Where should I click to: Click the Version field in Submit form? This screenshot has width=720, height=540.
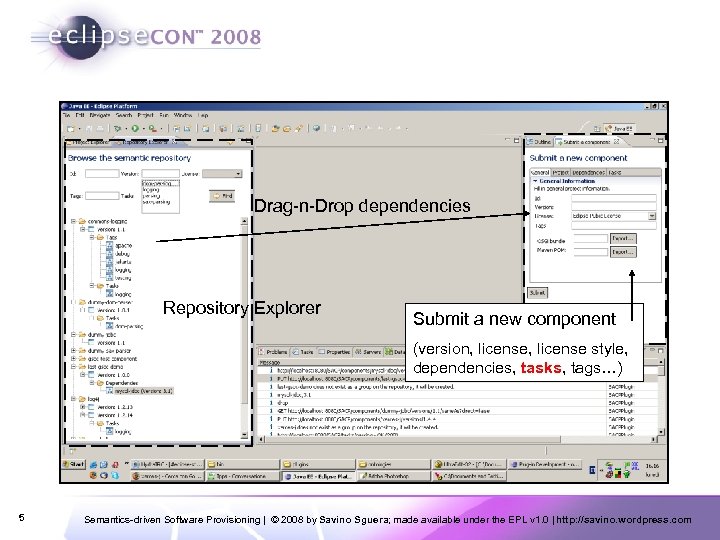pos(613,207)
